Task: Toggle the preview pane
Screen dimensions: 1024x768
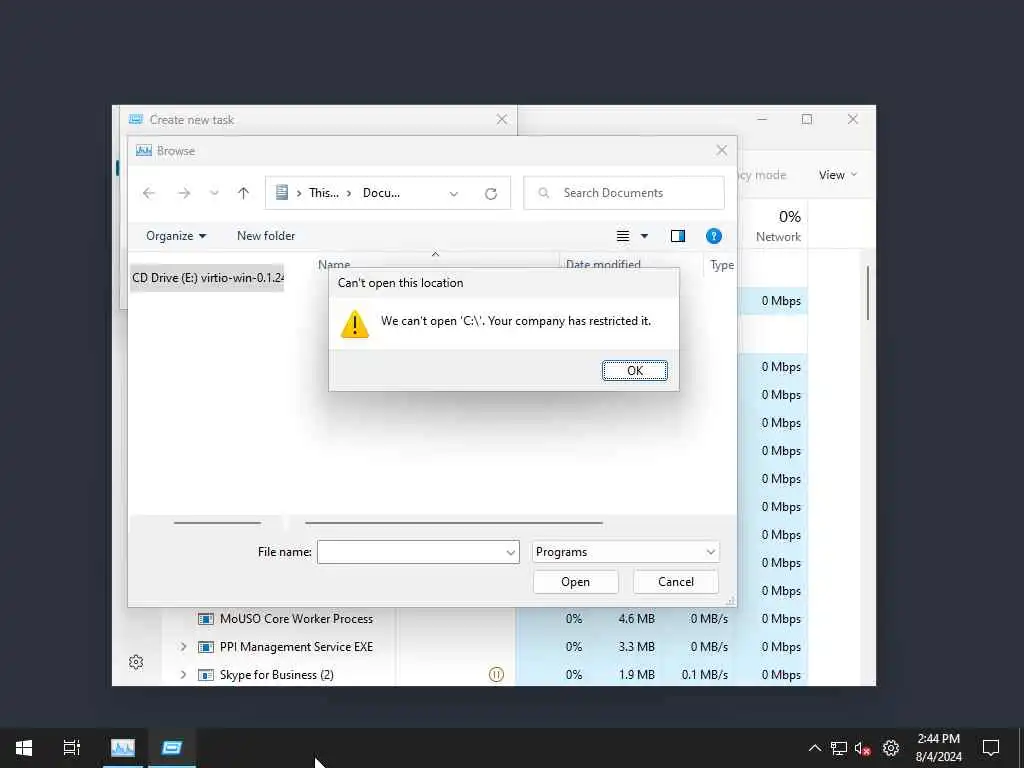Action: coord(678,236)
